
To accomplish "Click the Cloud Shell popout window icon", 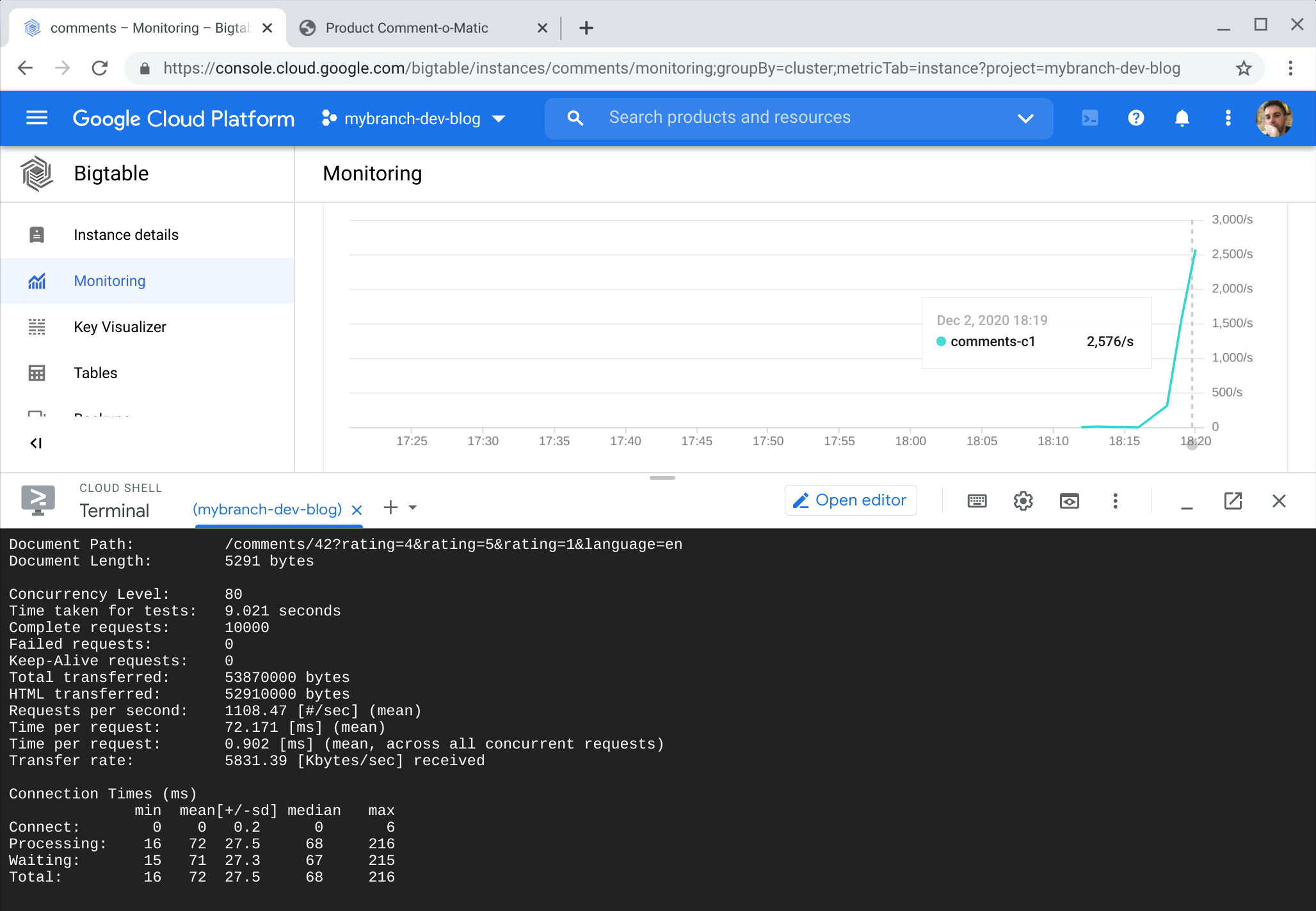I will tap(1232, 500).
